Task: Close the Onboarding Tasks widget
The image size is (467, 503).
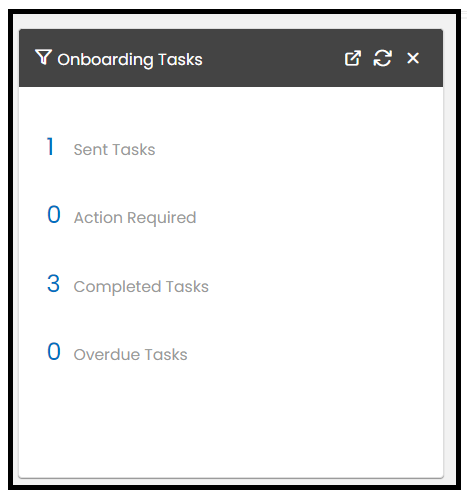Action: click(413, 58)
